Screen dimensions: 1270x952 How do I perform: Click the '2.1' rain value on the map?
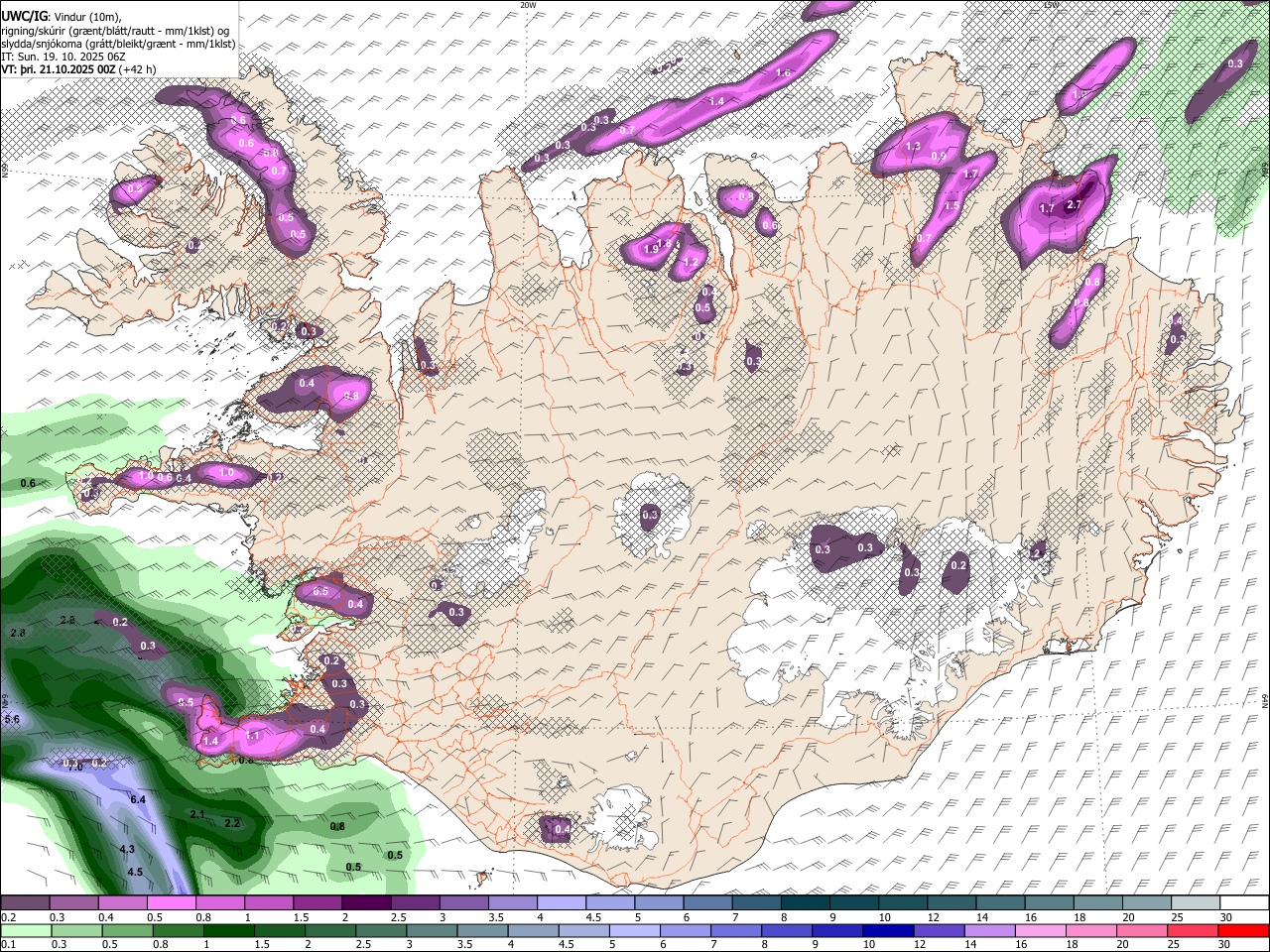196,814
